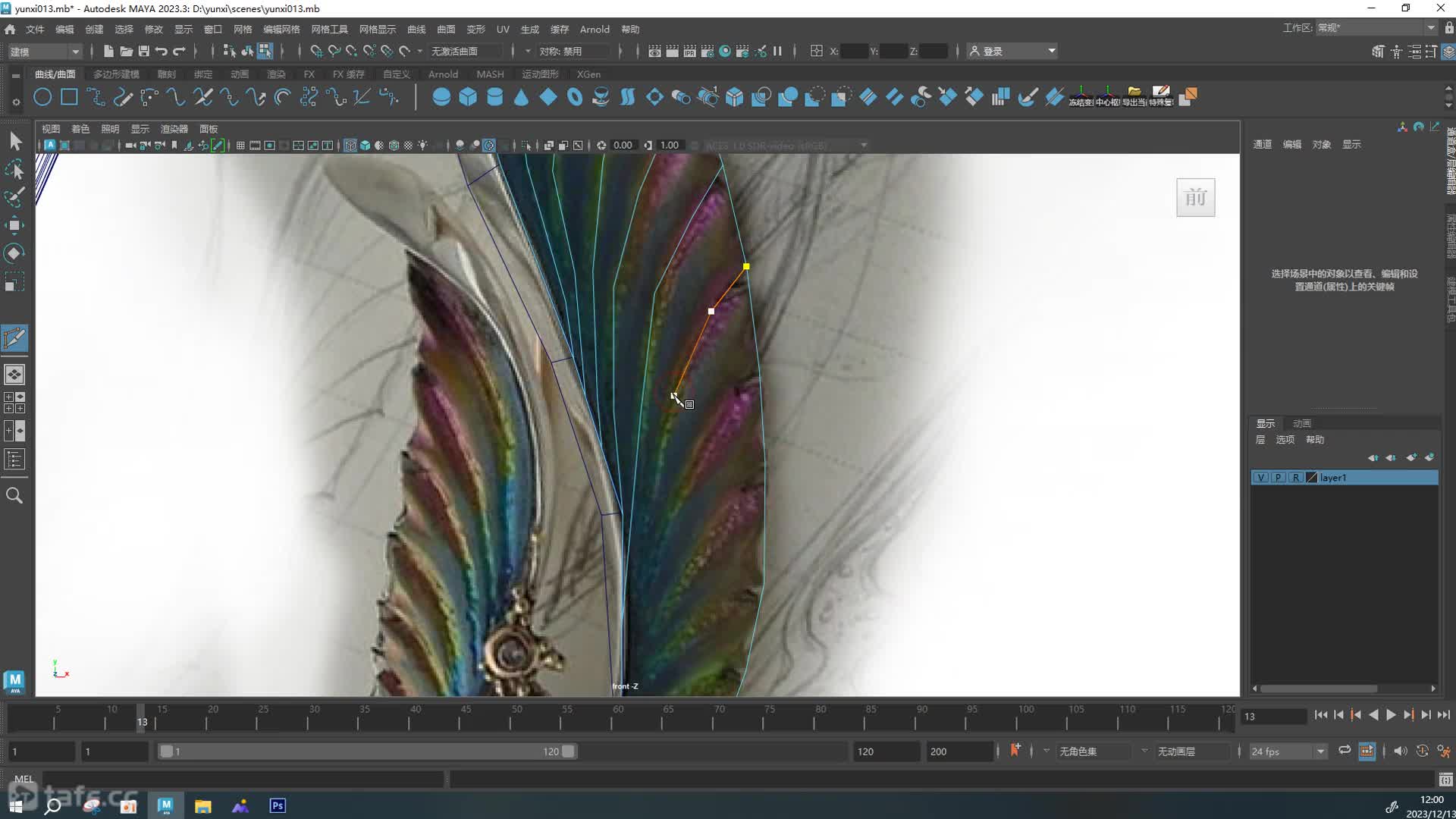This screenshot has height=819, width=1456.
Task: Create a NURBS sphere from the shelf
Action: point(441,97)
